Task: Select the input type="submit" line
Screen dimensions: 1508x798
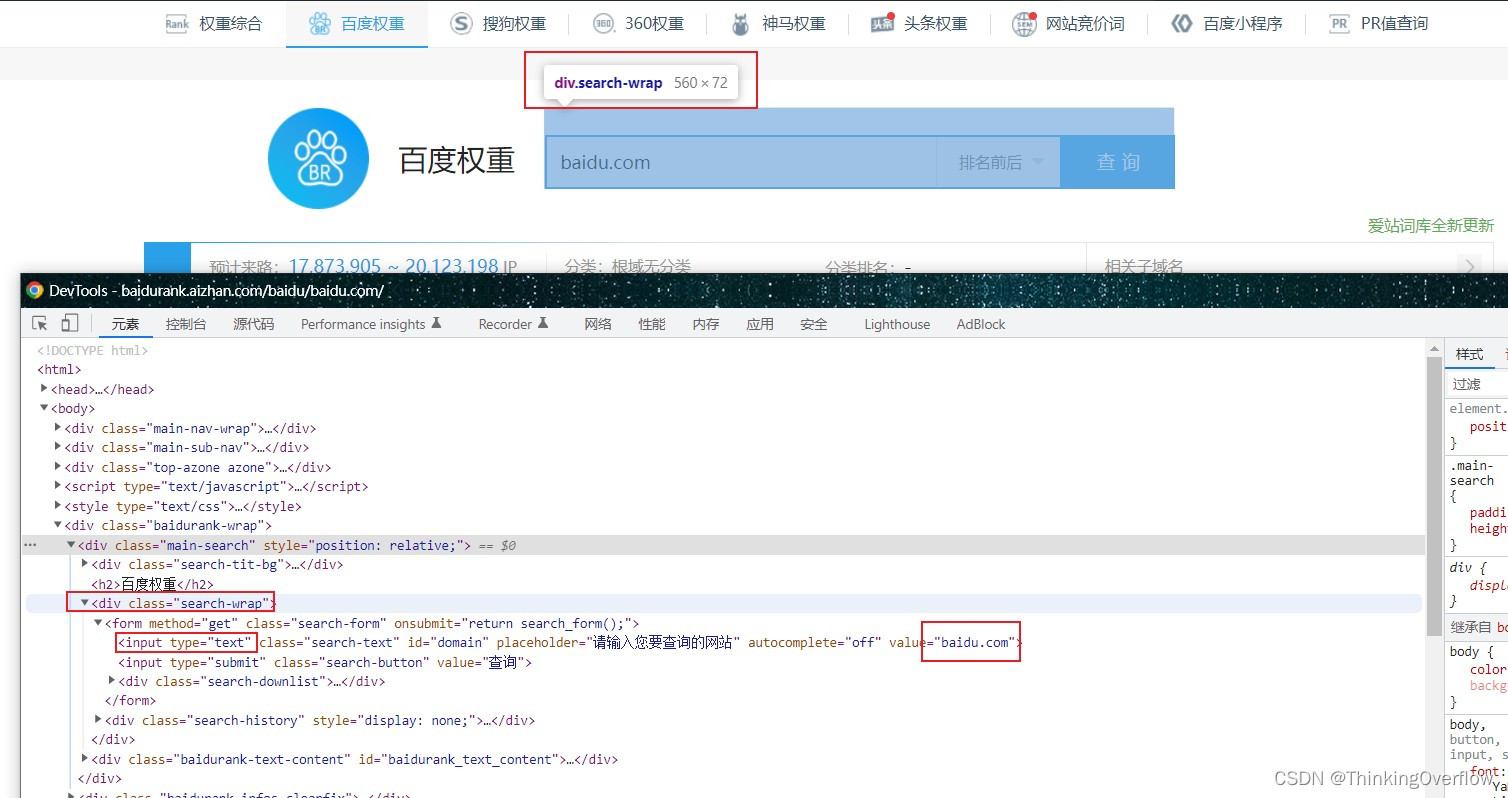Action: (x=325, y=662)
